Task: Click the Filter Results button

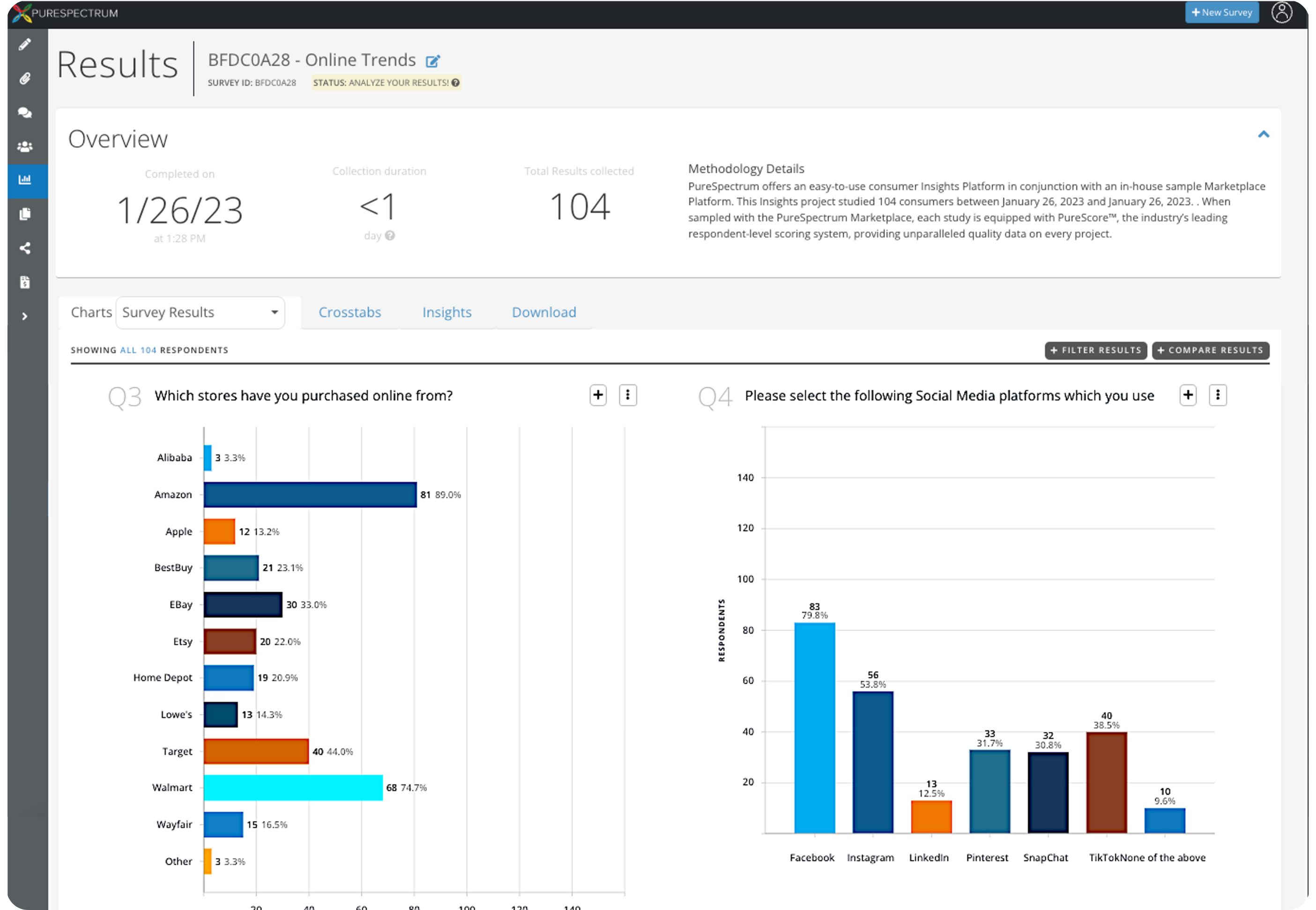Action: coord(1095,350)
